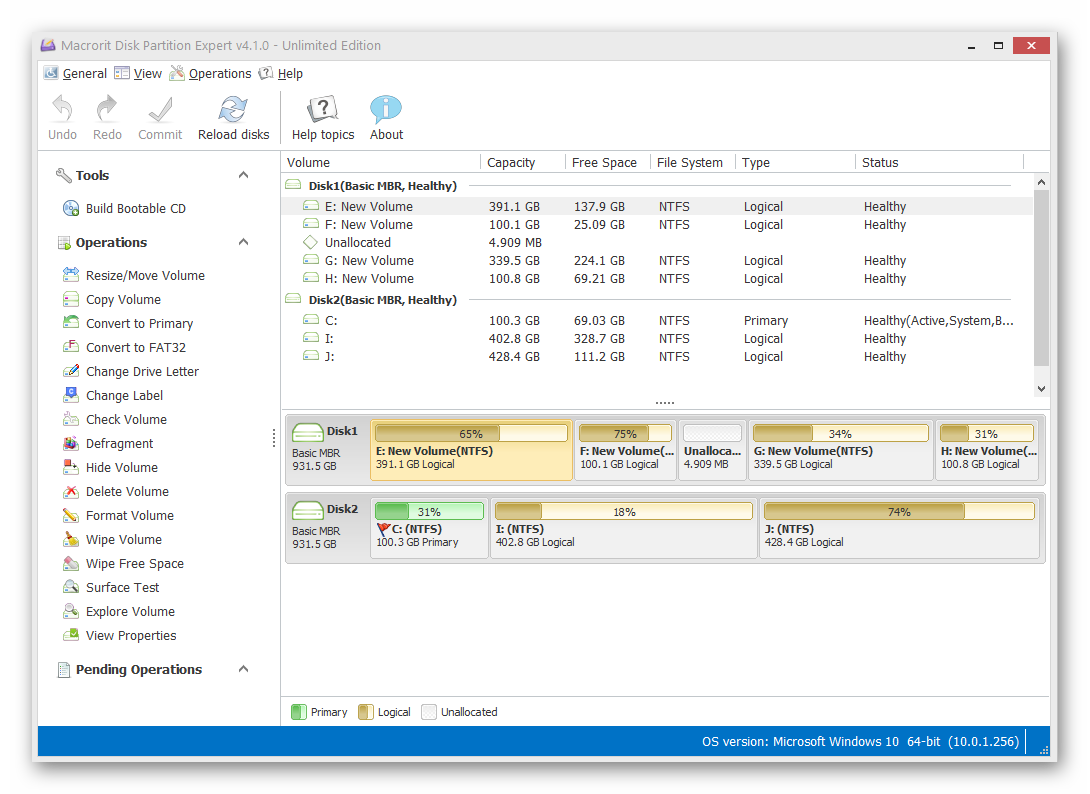1090x794 pixels.
Task: Click the vertical panel splitter handle dots
Action: point(274,438)
